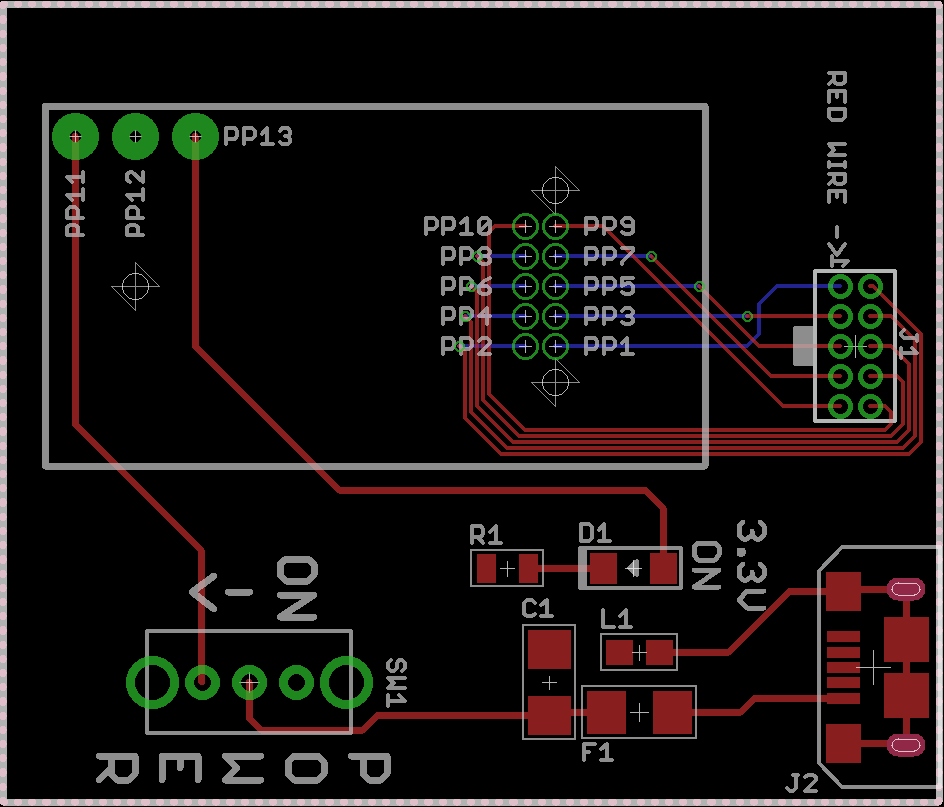Viewport: 944px width, 807px height.
Task: Select the pink oval pad on J2
Action: [x=906, y=589]
